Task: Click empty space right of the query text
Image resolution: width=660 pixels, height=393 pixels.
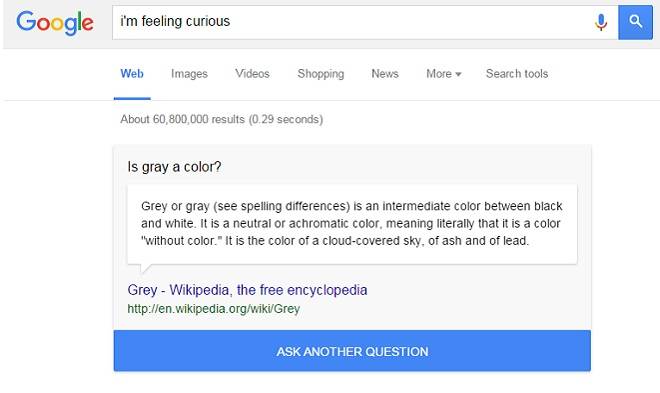Action: [x=408, y=22]
